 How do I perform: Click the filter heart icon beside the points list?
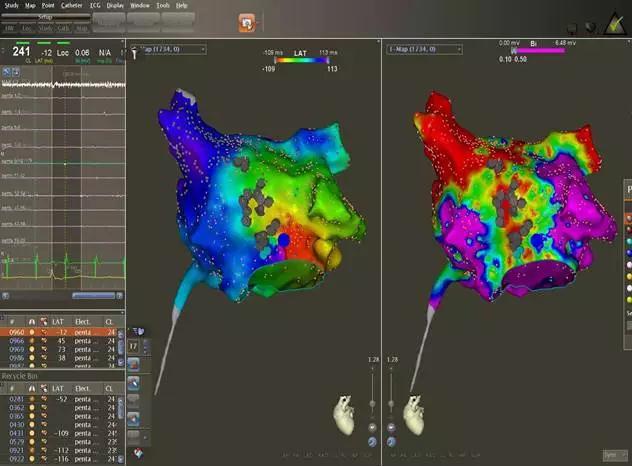138,331
